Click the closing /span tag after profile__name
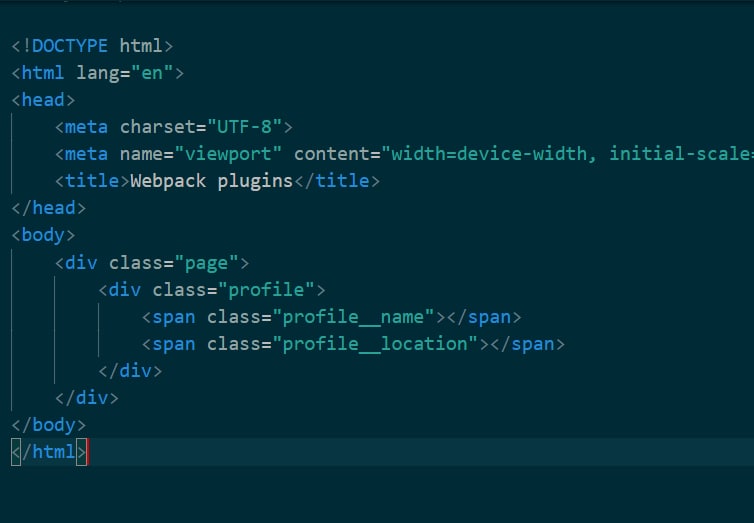The height and width of the screenshot is (523, 754). click(484, 317)
